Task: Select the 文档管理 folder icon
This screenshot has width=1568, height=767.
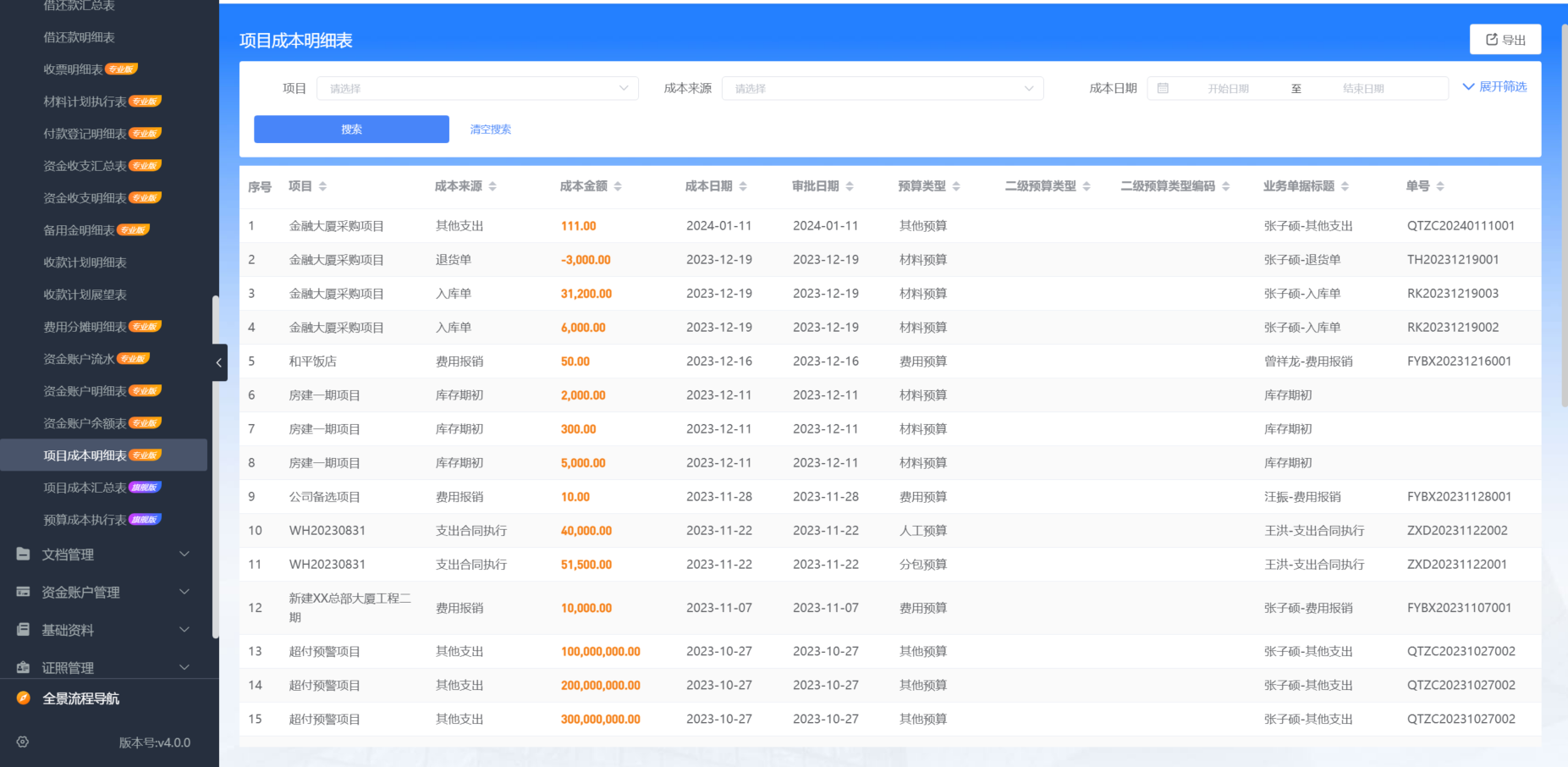Action: 22,554
